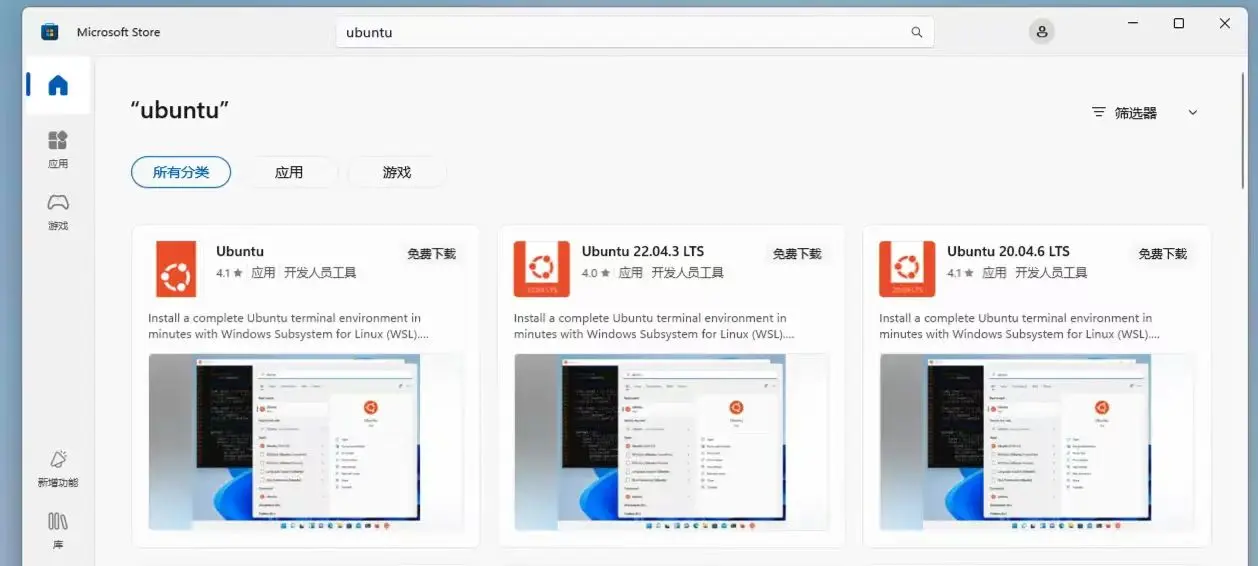This screenshot has height=566, width=1258.
Task: Open the Ubuntu 22.04.3 LTS screenshot thumbnail
Action: (671, 442)
